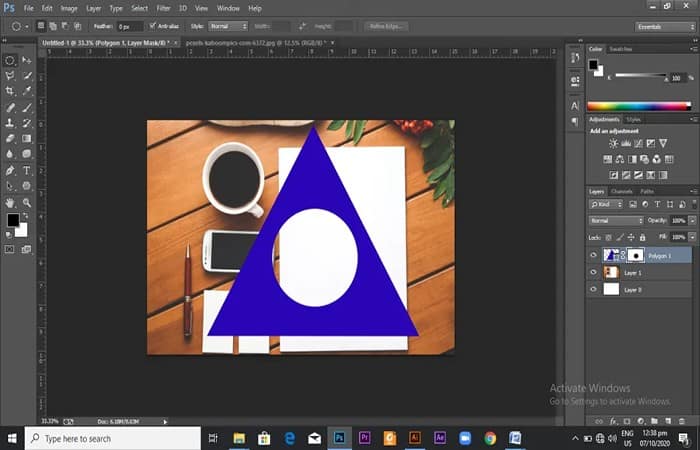Switch to the Swatches tab
The image size is (700, 450).
[621, 49]
